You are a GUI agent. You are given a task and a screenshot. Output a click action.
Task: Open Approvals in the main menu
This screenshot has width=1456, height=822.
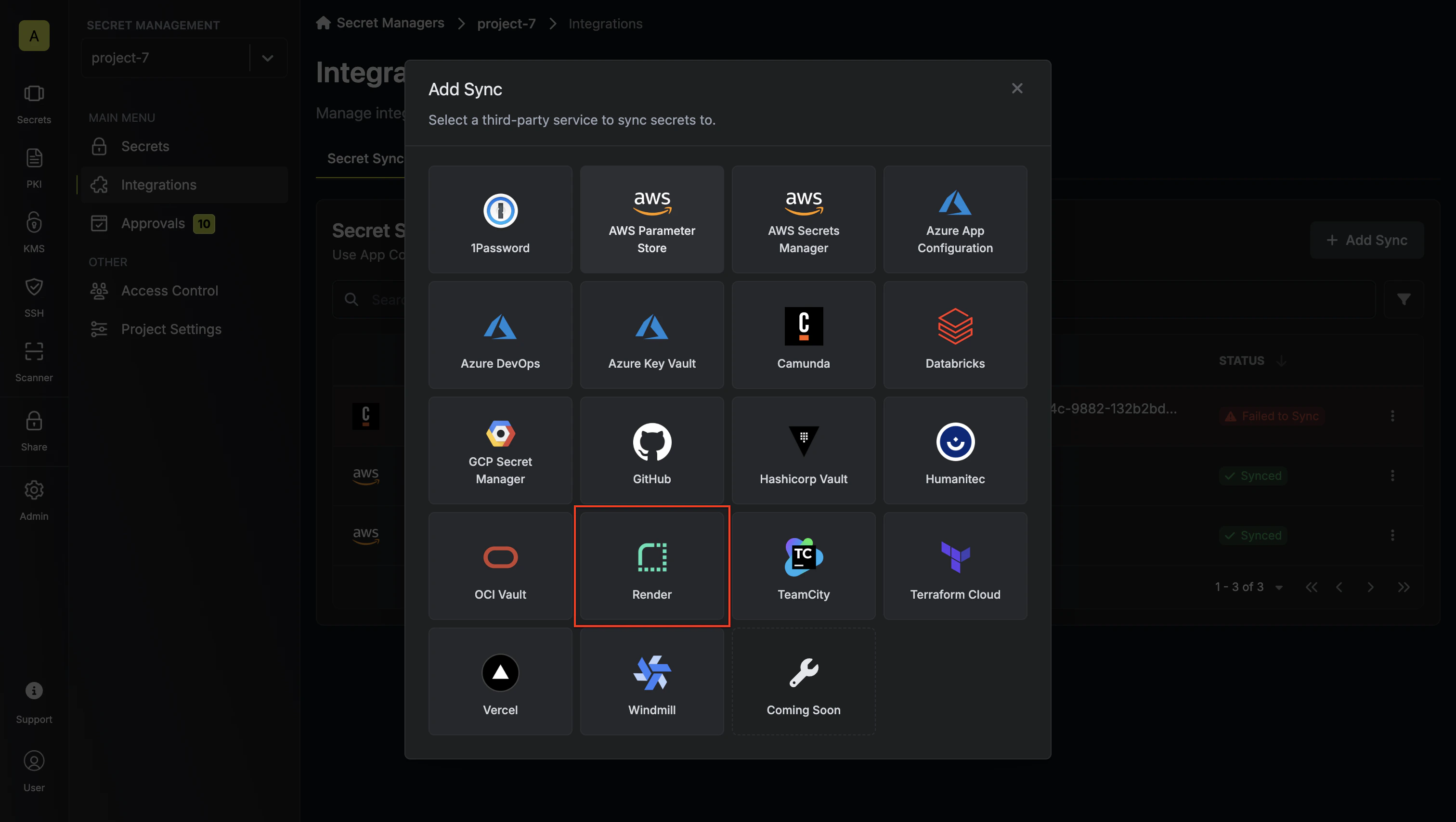(184, 224)
